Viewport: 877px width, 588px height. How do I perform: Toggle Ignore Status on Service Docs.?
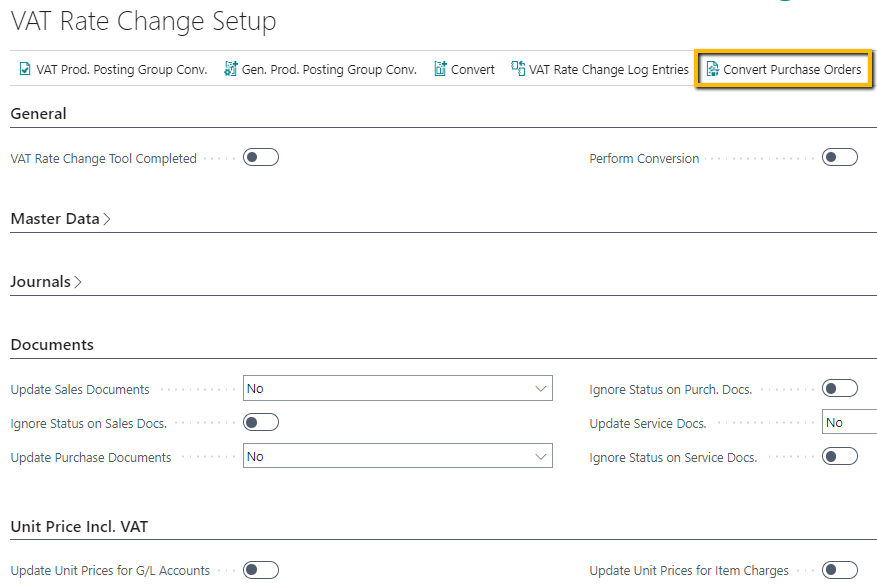click(839, 457)
